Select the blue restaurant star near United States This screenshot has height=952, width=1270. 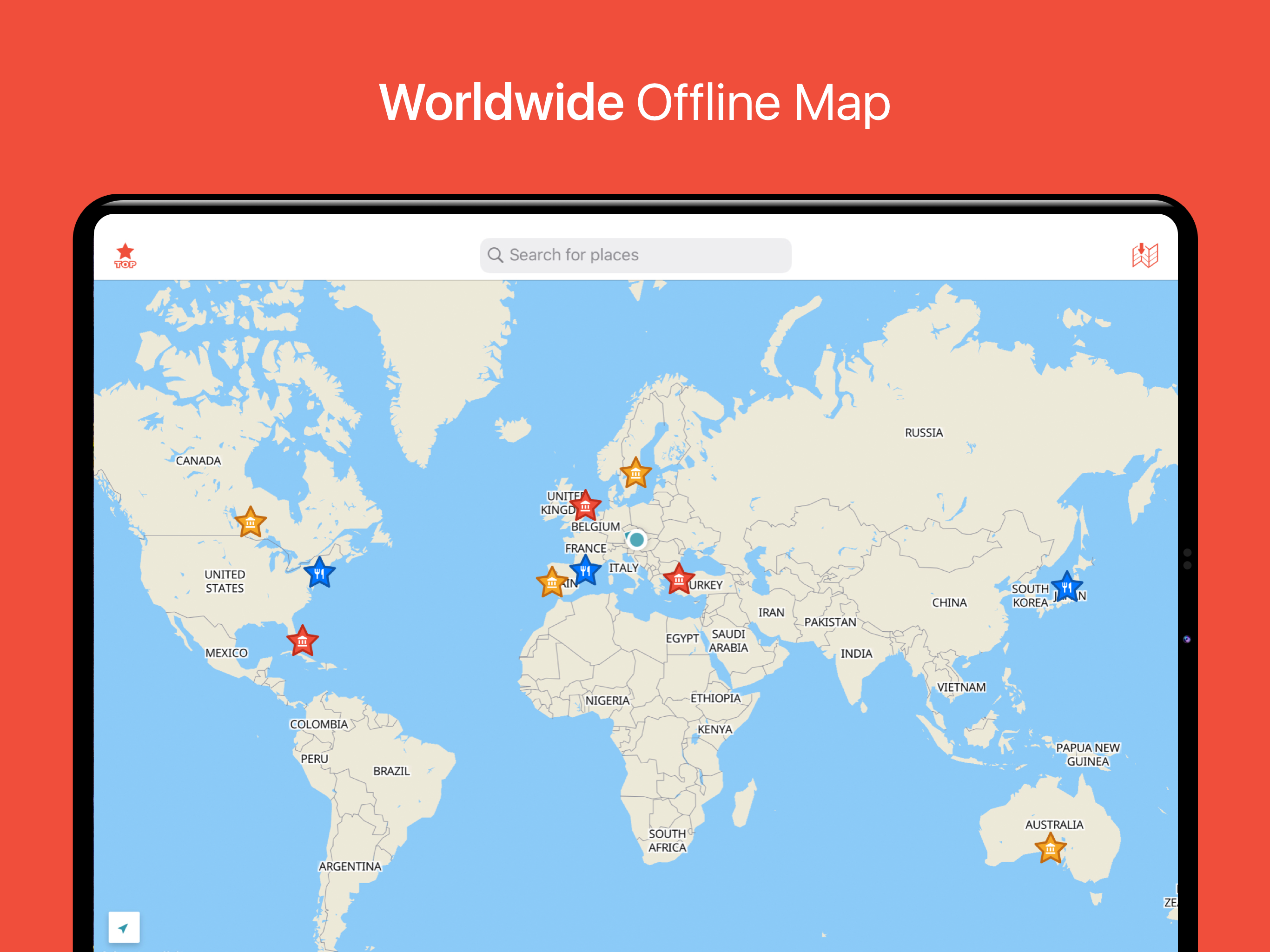(320, 572)
